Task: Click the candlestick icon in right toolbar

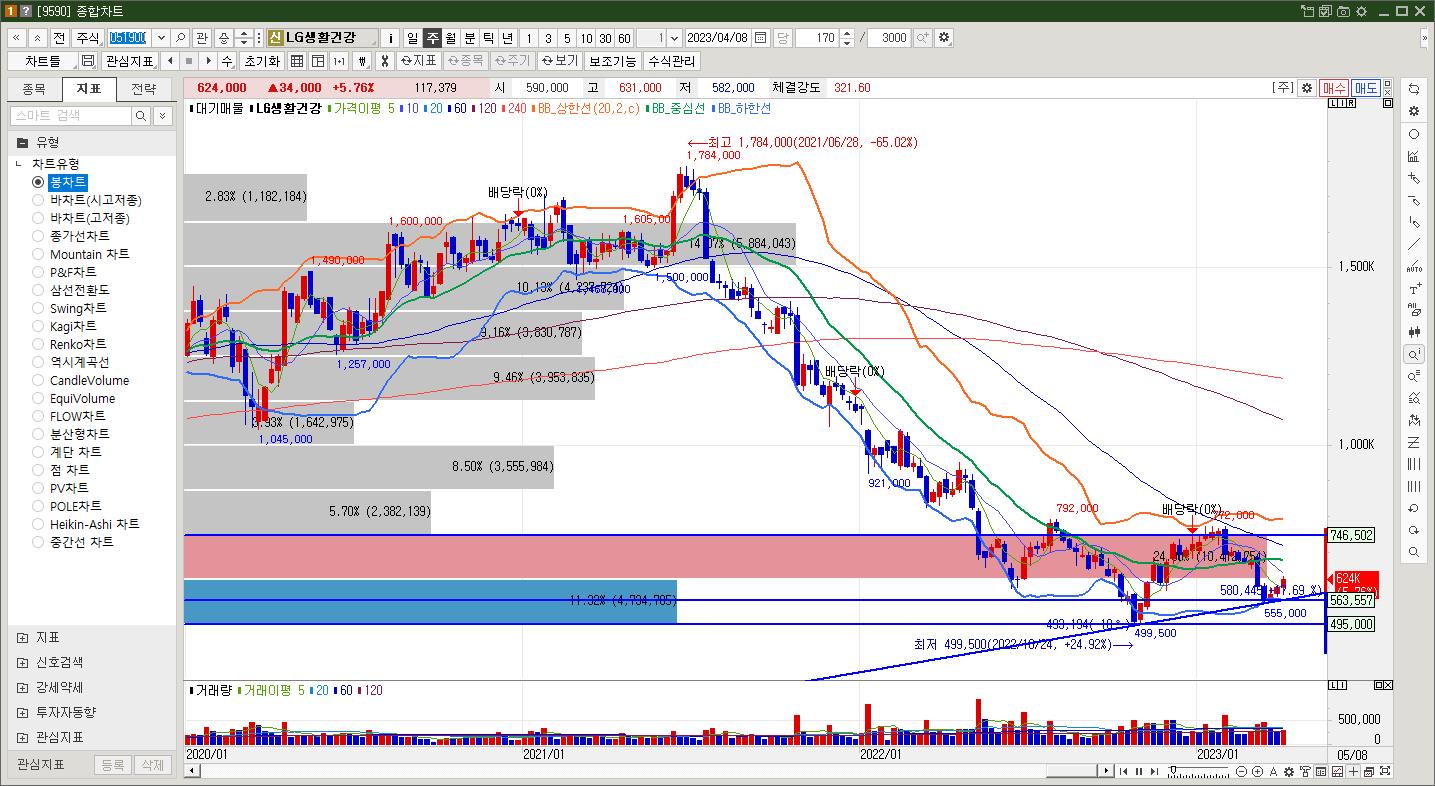Action: pos(1414,332)
